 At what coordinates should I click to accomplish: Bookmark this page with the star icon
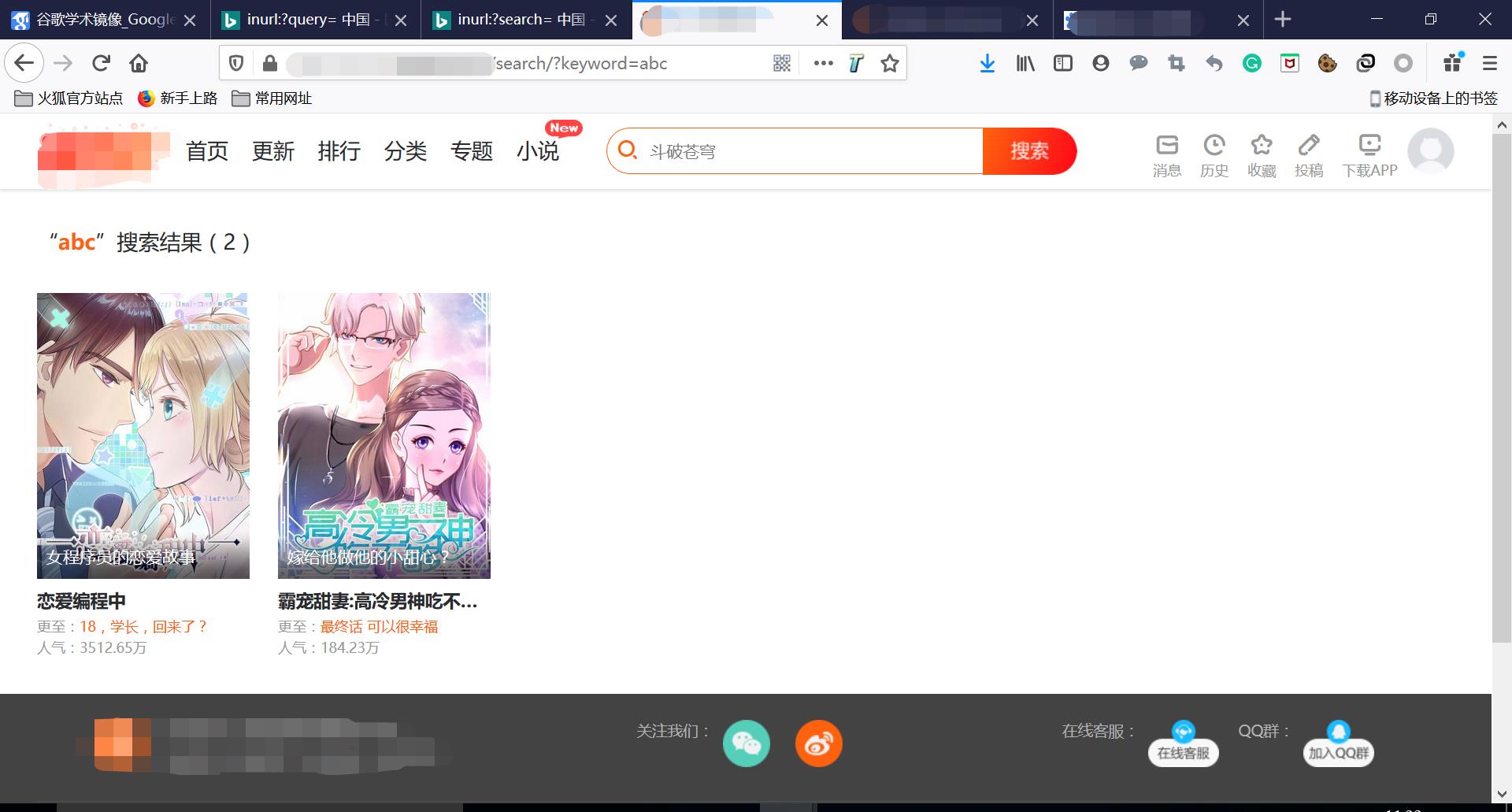point(890,64)
